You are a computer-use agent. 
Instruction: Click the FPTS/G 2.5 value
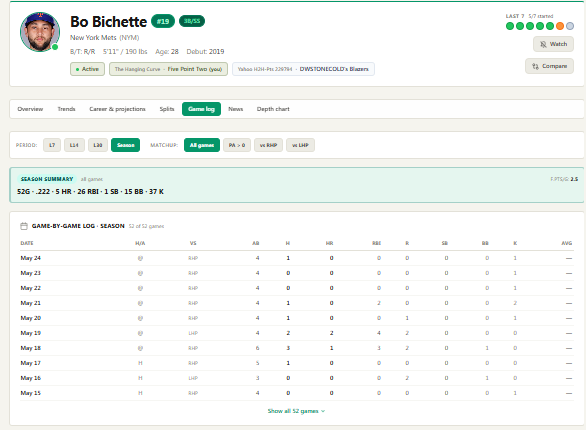pyautogui.click(x=564, y=179)
